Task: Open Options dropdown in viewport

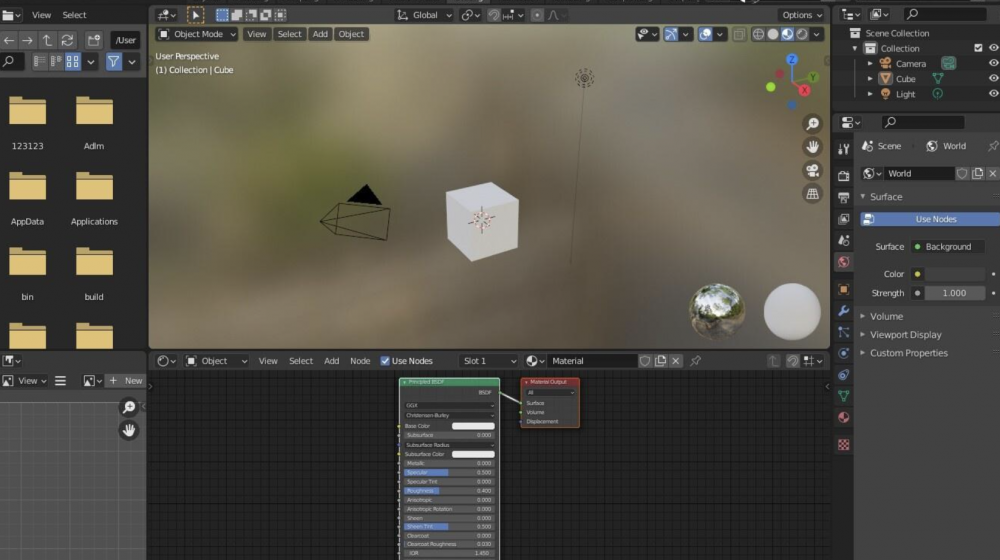Action: [802, 15]
